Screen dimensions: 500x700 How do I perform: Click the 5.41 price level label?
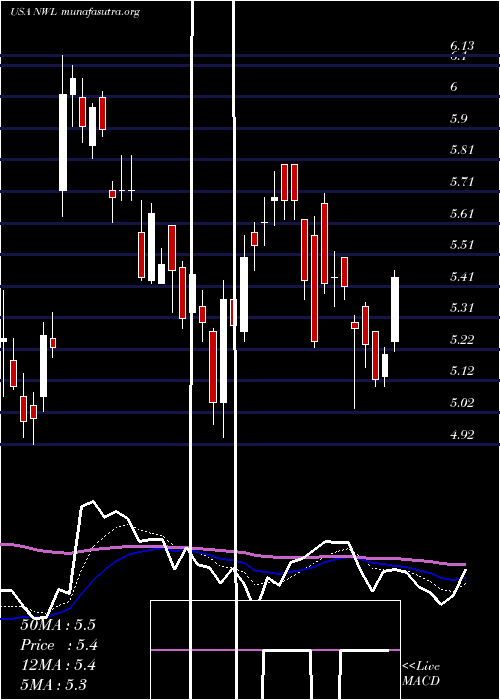click(x=462, y=277)
